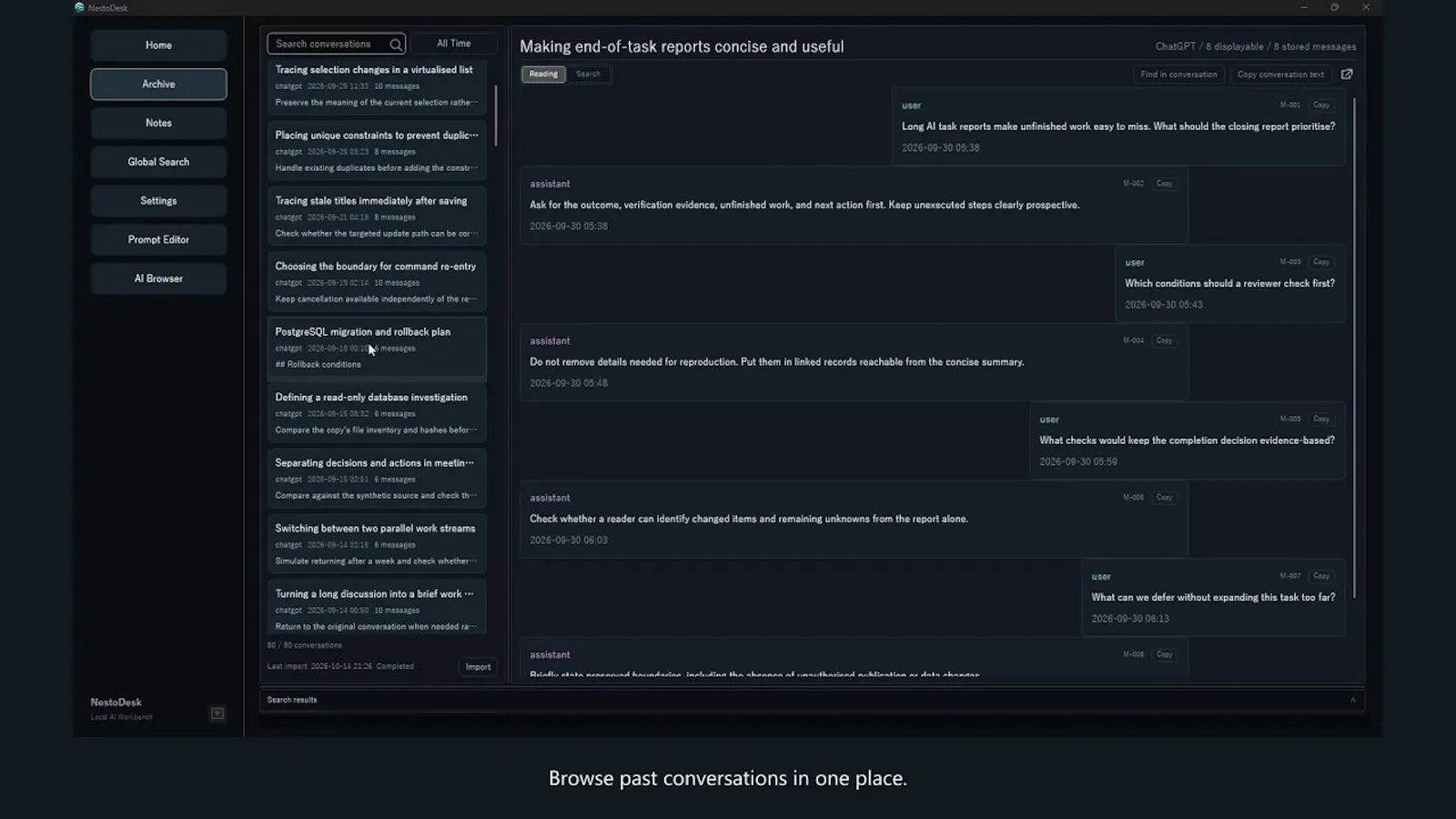
Task: Open the Settings page
Action: point(158,201)
